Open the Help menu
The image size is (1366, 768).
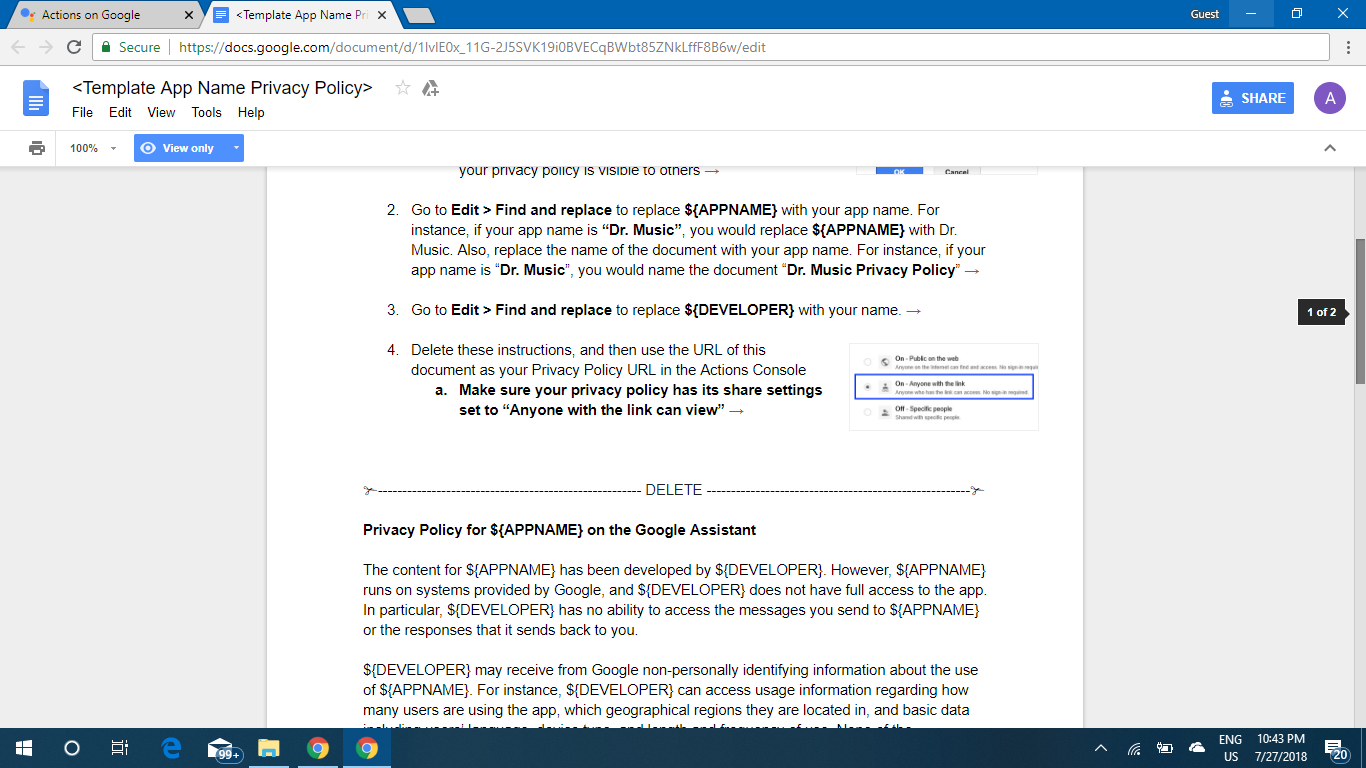pos(251,112)
